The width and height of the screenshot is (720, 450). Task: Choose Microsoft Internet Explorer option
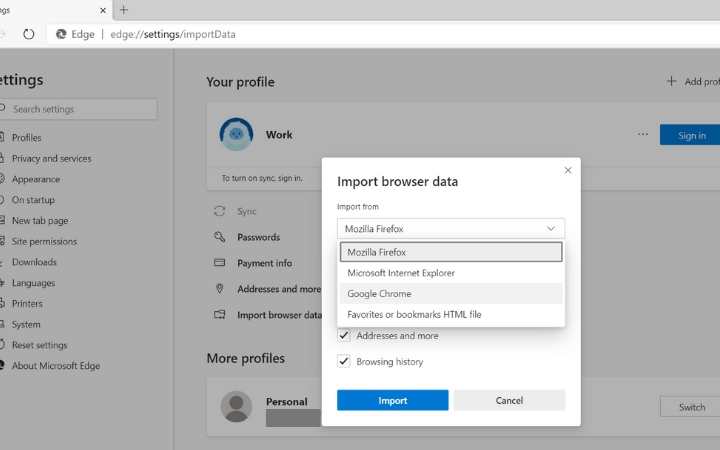click(451, 273)
